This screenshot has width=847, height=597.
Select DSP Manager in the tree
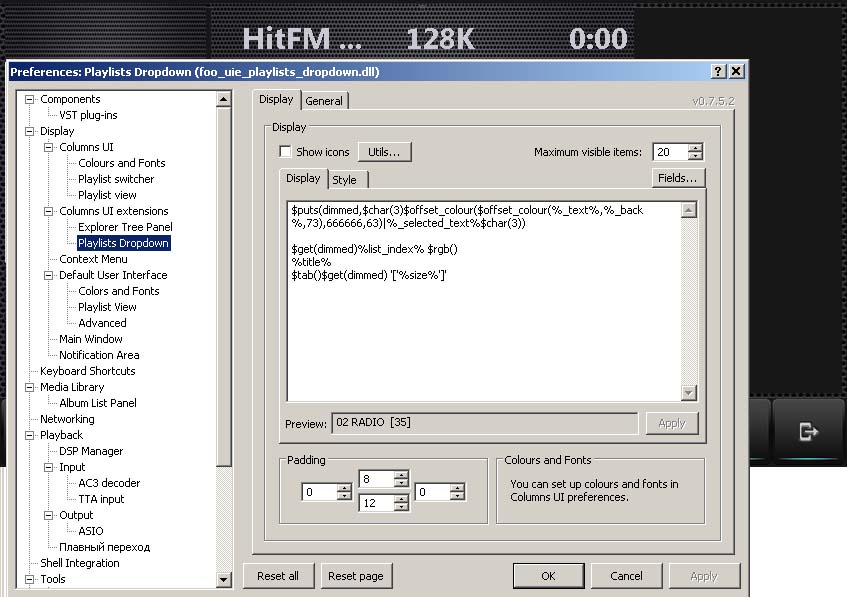coord(91,451)
